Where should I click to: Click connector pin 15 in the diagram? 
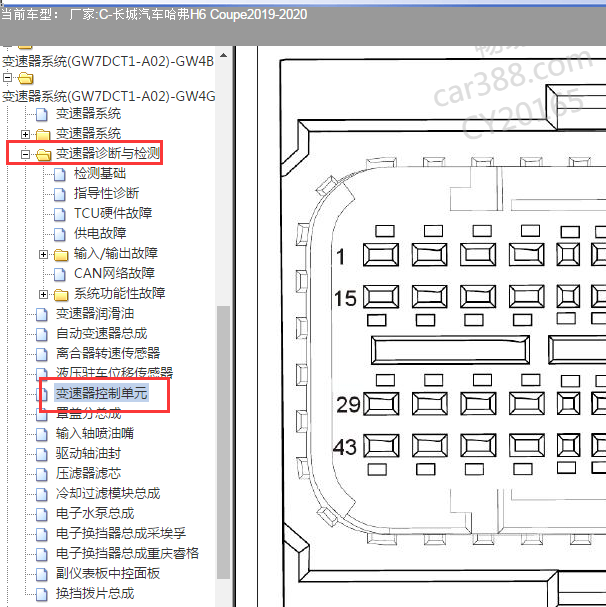click(381, 297)
